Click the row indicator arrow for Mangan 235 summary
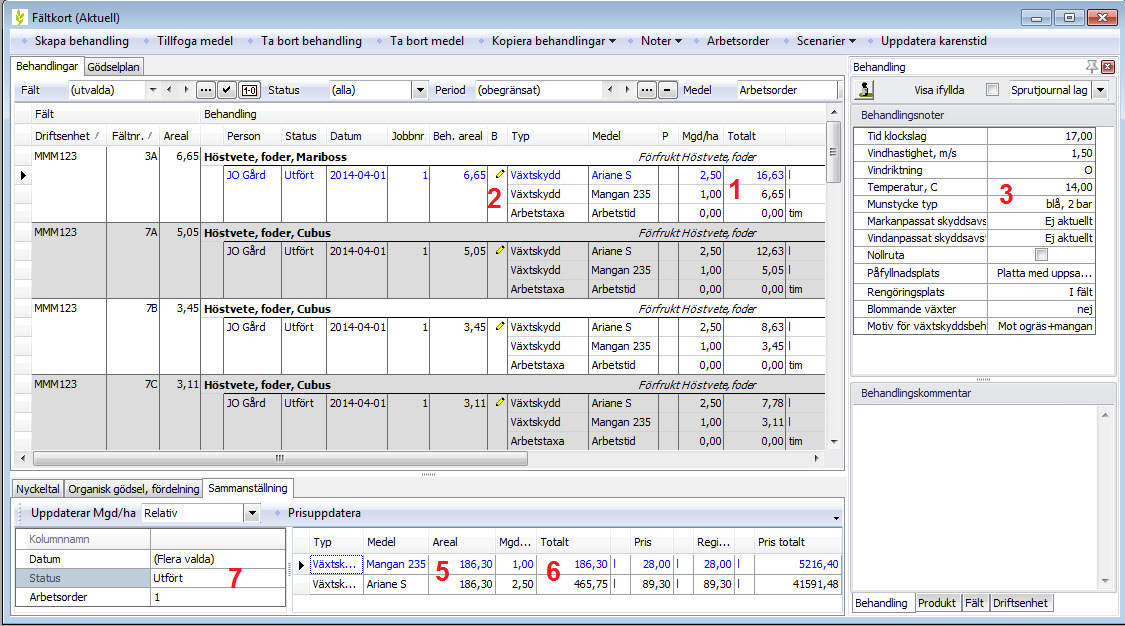Viewport: 1125px width, 626px height. click(x=301, y=565)
